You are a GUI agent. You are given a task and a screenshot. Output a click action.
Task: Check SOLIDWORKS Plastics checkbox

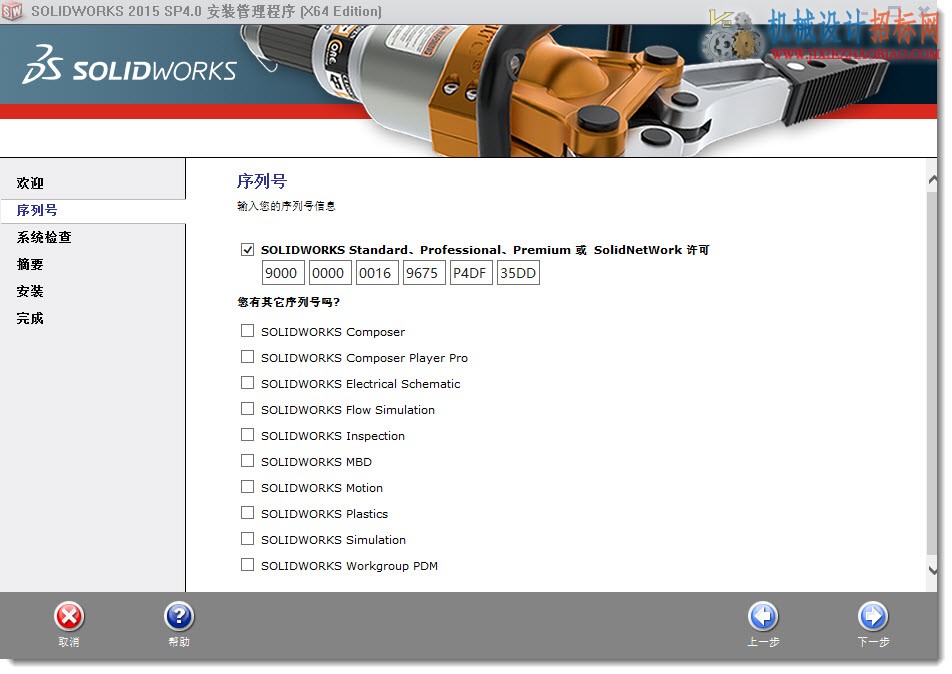247,513
